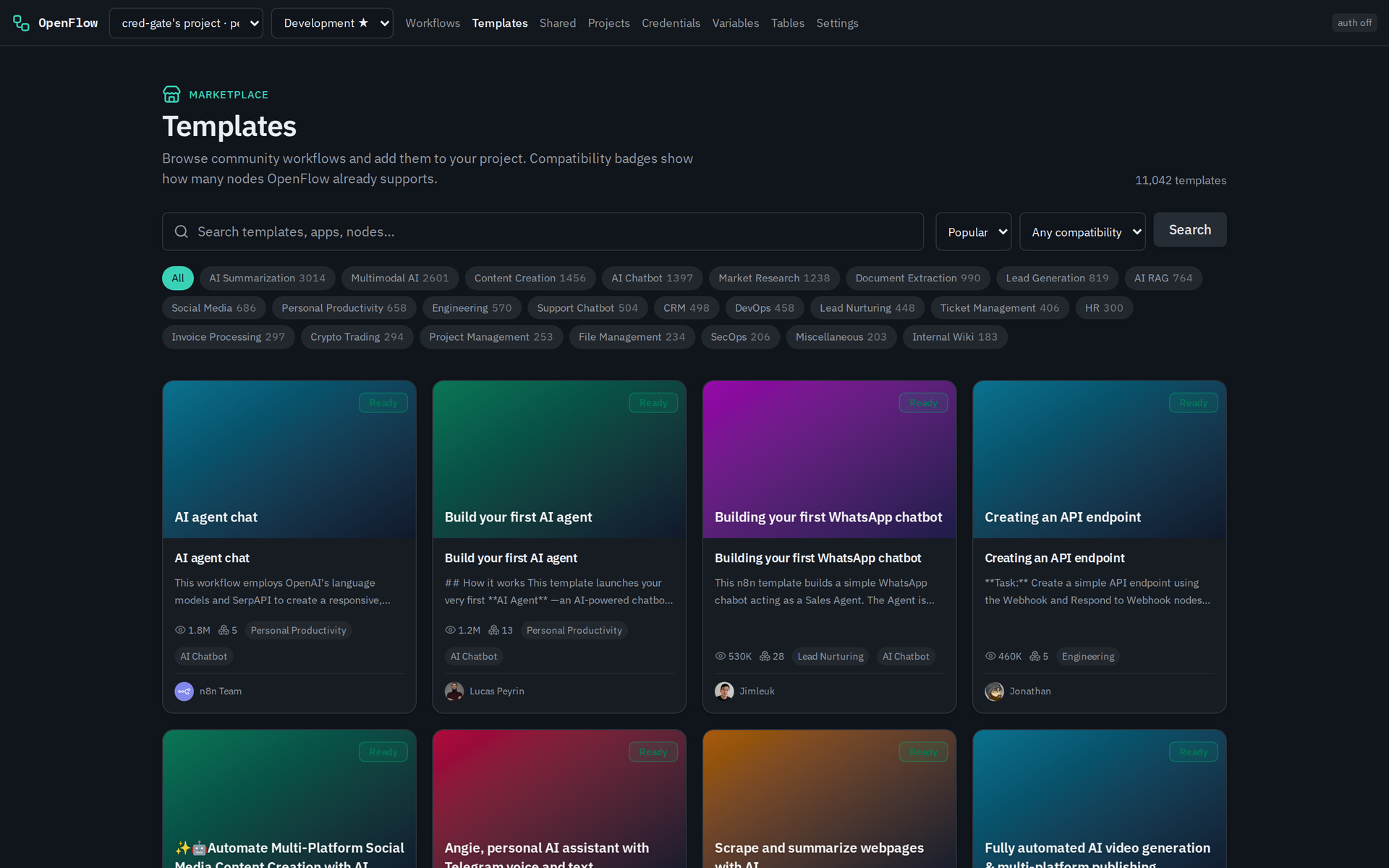Open the Any compatibility filter dropdown
Image resolution: width=1389 pixels, height=868 pixels.
pyautogui.click(x=1082, y=231)
